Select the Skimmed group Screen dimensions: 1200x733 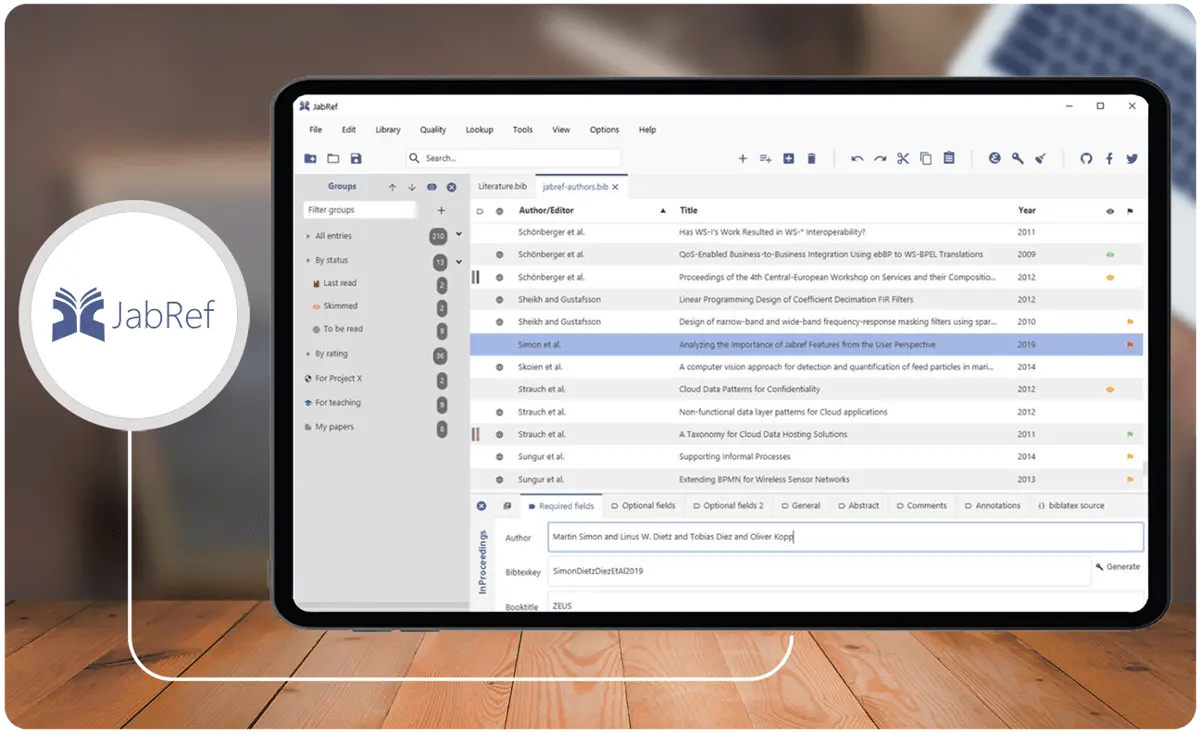click(340, 306)
